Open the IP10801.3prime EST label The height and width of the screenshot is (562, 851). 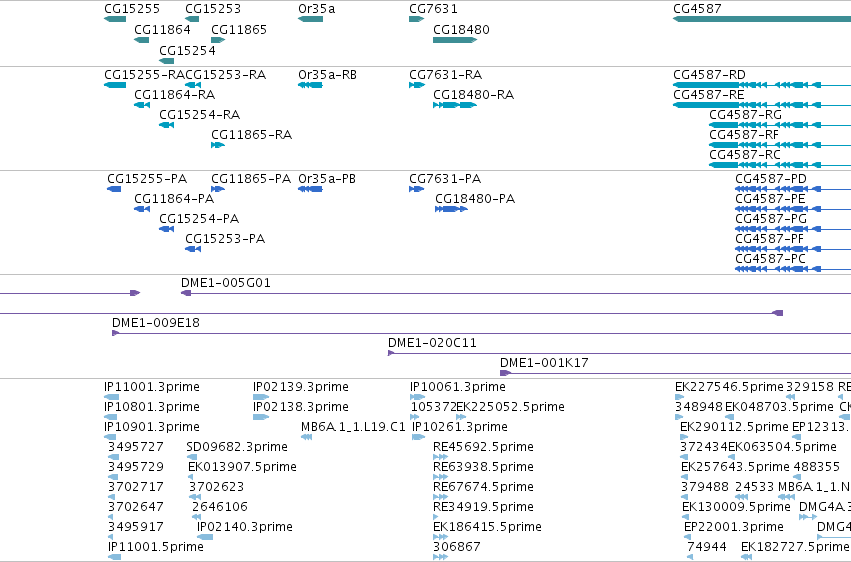152,407
